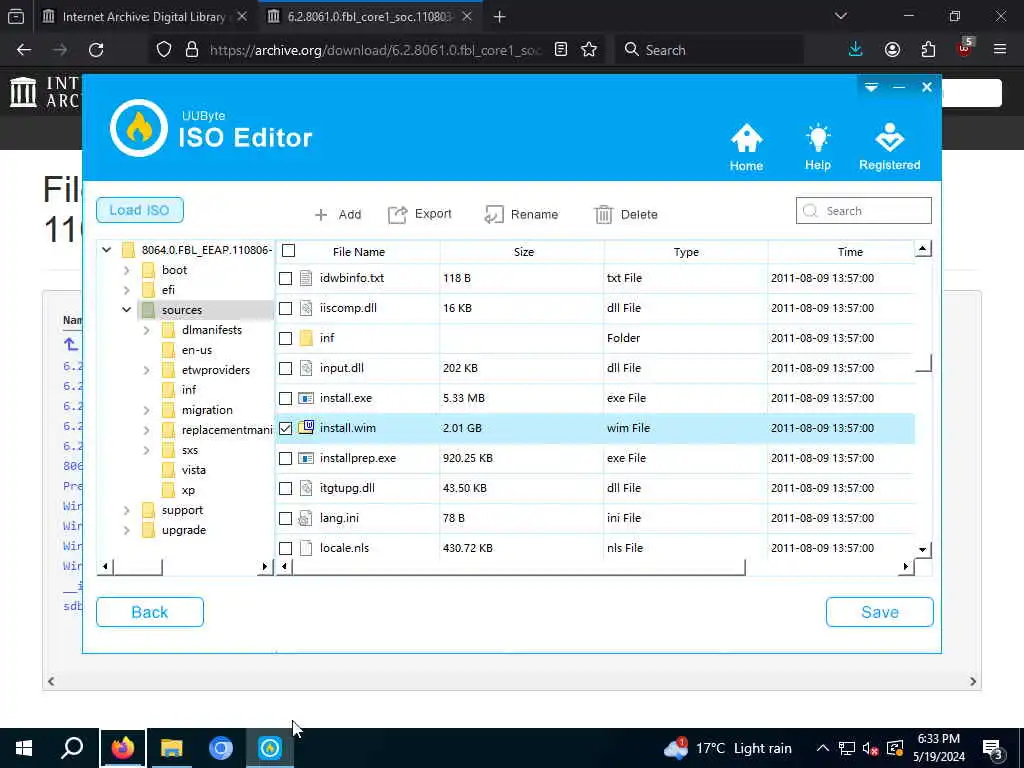Image resolution: width=1024 pixels, height=768 pixels.
Task: Expand the dlmanifests folder
Action: click(x=146, y=330)
